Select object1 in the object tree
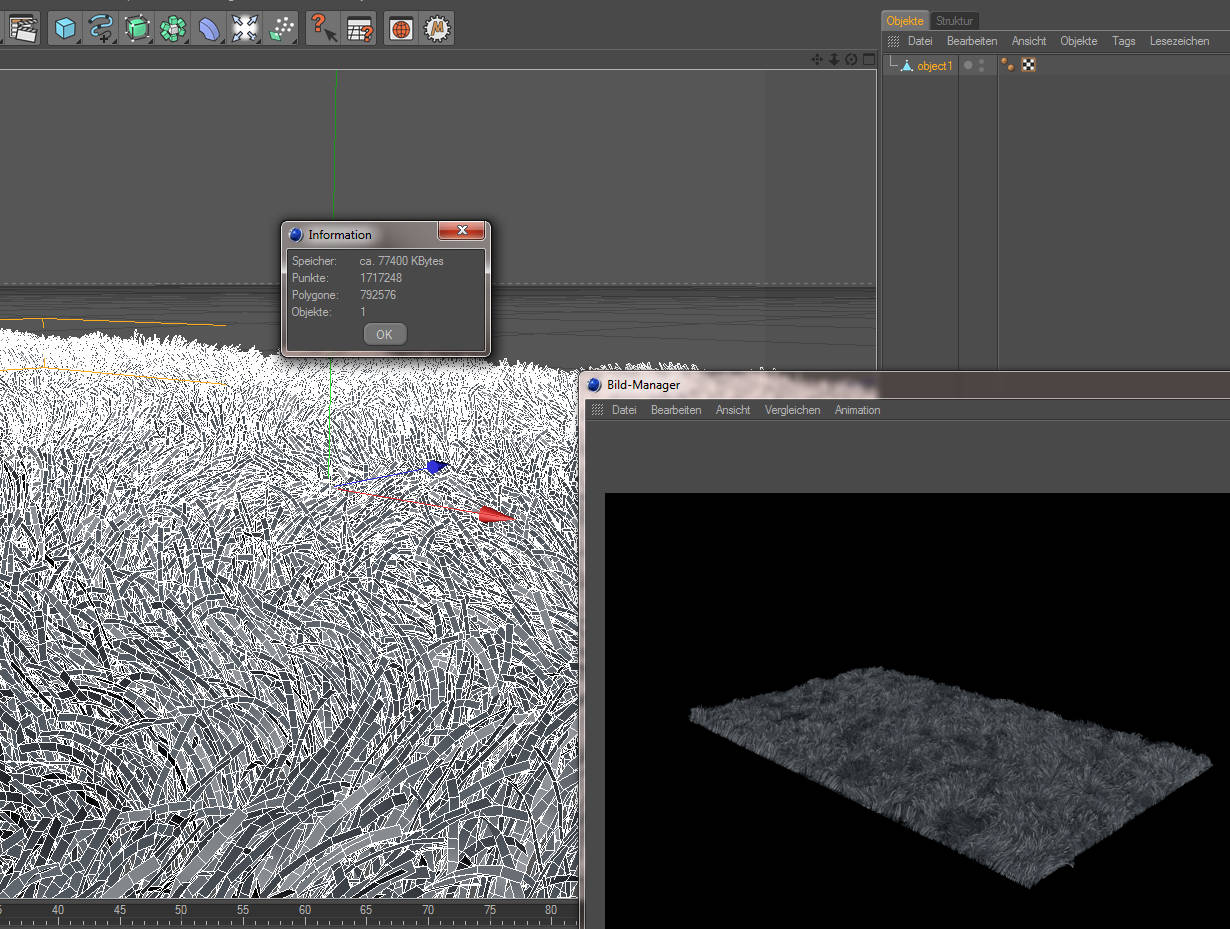The width and height of the screenshot is (1230, 929). [934, 66]
